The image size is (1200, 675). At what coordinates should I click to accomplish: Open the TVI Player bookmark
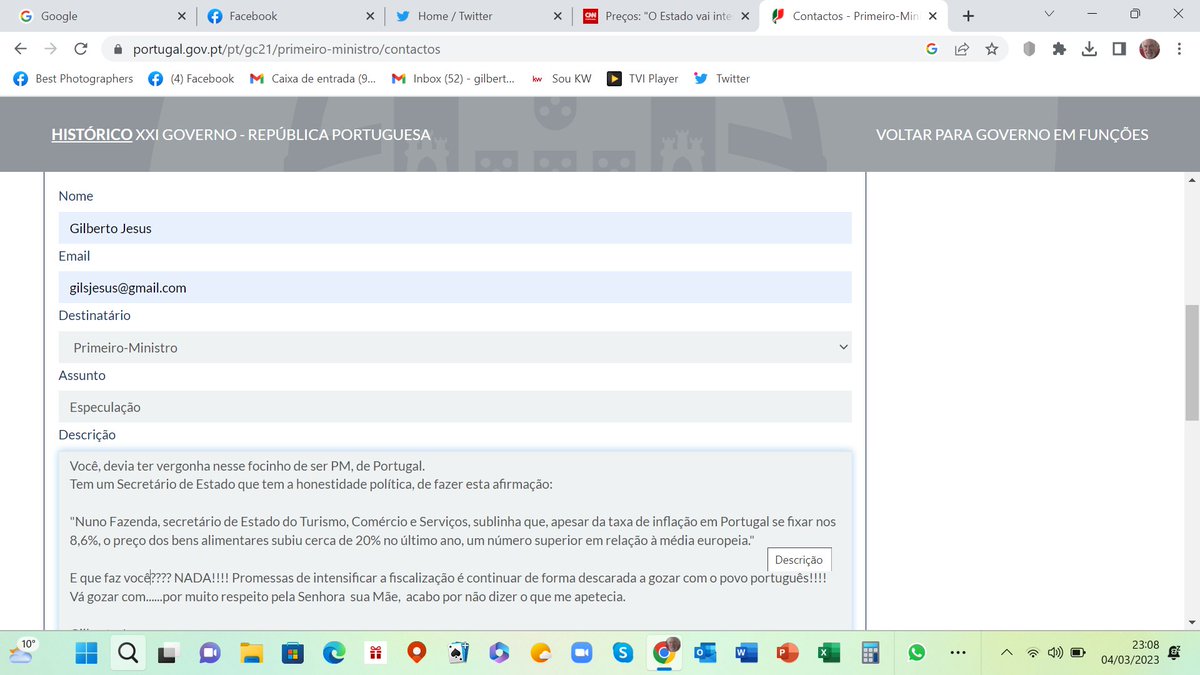(x=642, y=78)
